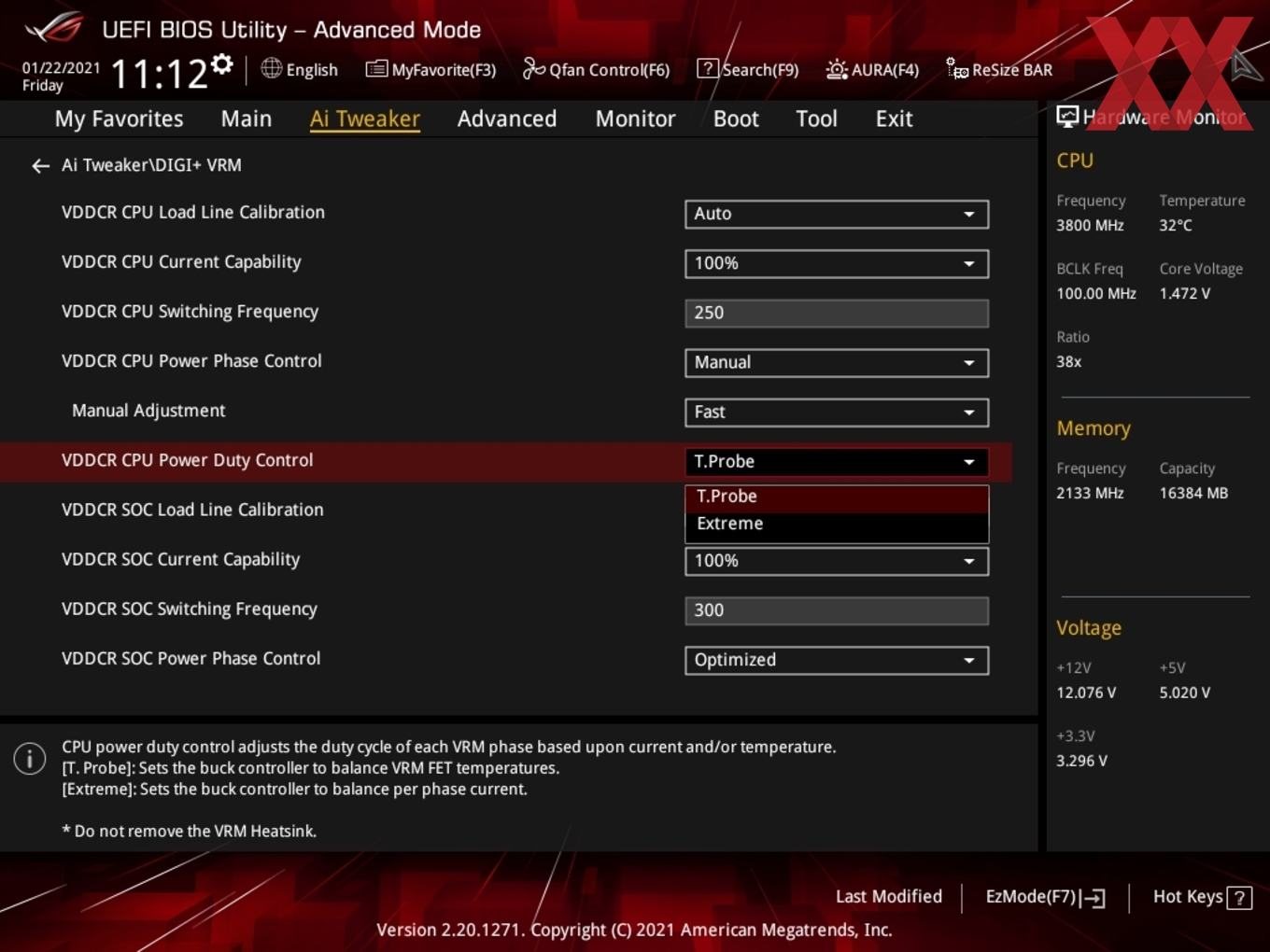Click date 01/22/2021 Friday

tap(61, 77)
